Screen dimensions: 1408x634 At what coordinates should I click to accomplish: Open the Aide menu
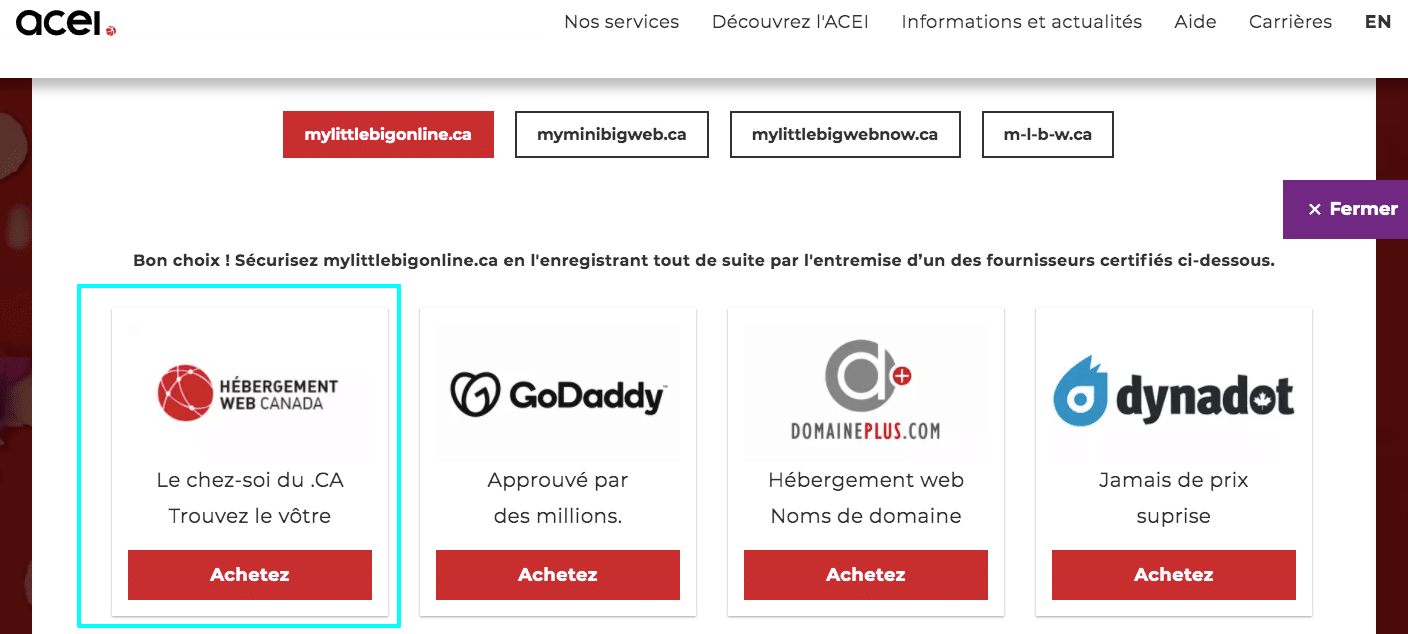1195,22
